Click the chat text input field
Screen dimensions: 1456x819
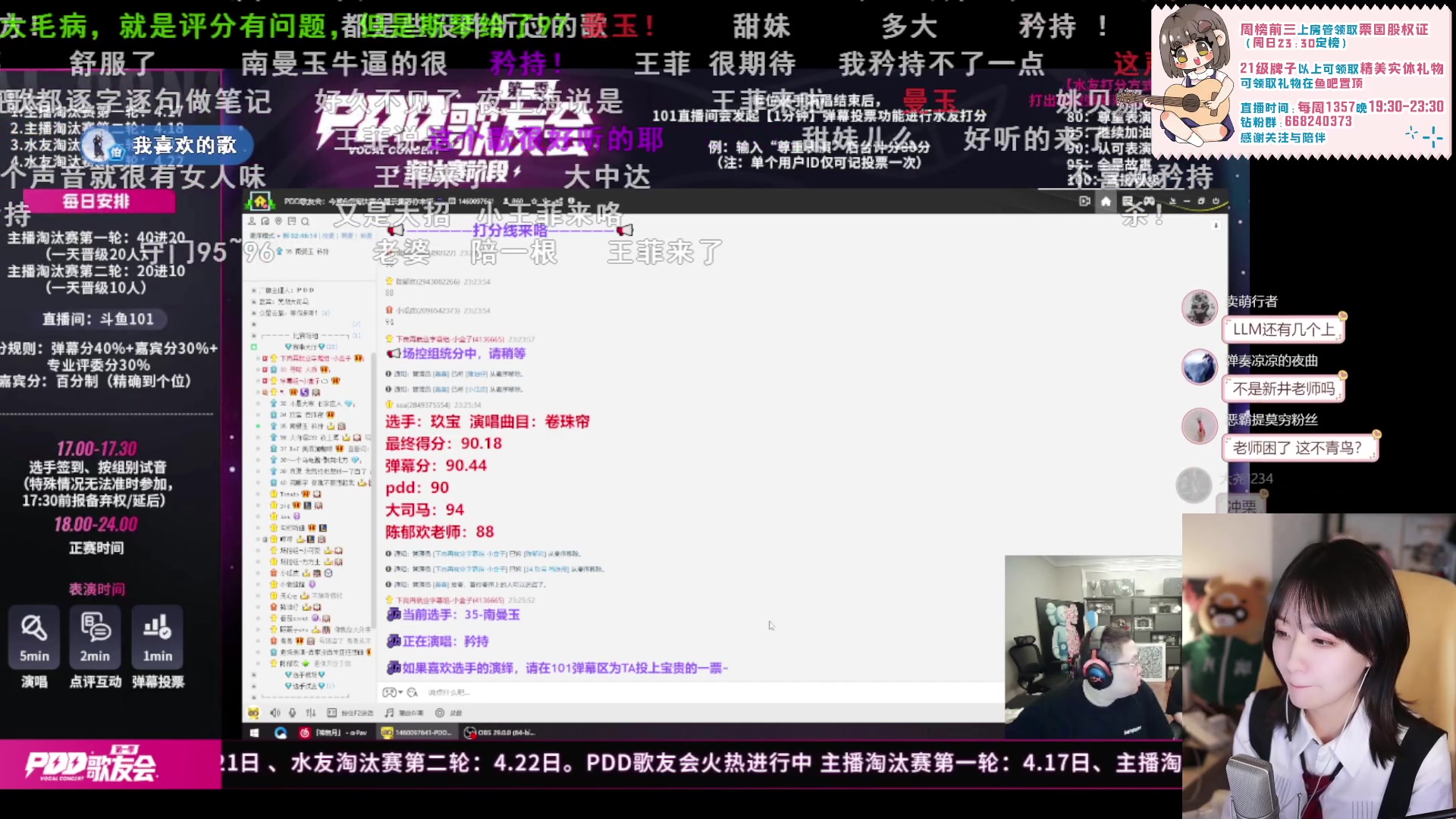[x=713, y=692]
